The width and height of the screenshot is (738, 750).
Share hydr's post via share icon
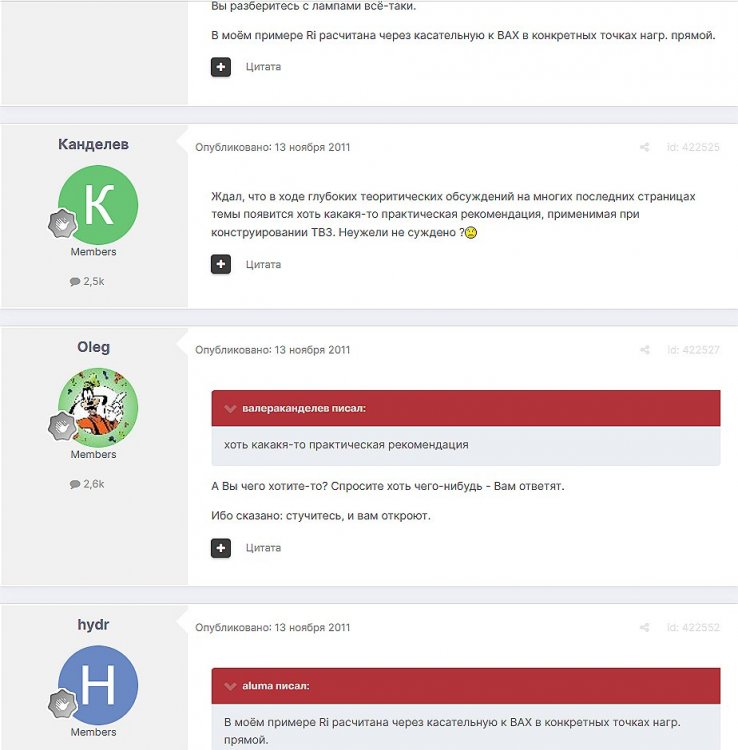point(644,627)
